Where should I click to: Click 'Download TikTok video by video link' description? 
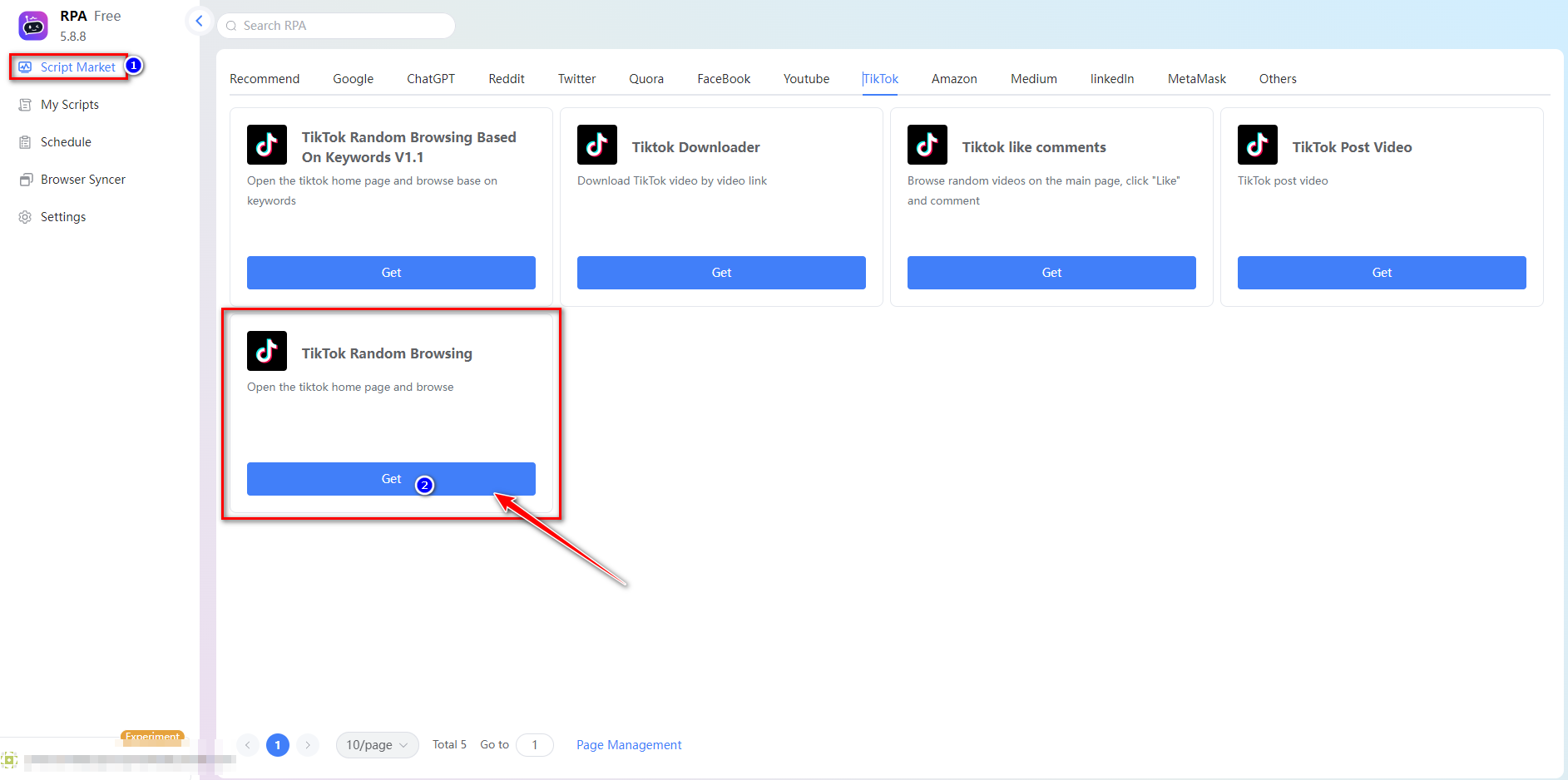(x=672, y=180)
